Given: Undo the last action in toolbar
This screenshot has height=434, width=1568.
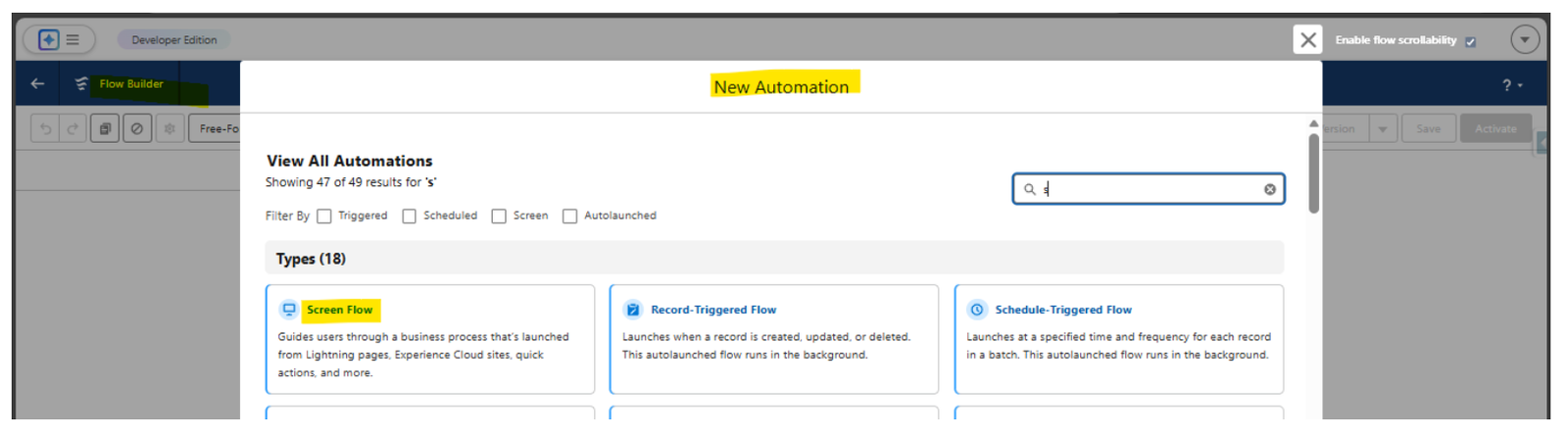Looking at the screenshot, I should pyautogui.click(x=45, y=128).
